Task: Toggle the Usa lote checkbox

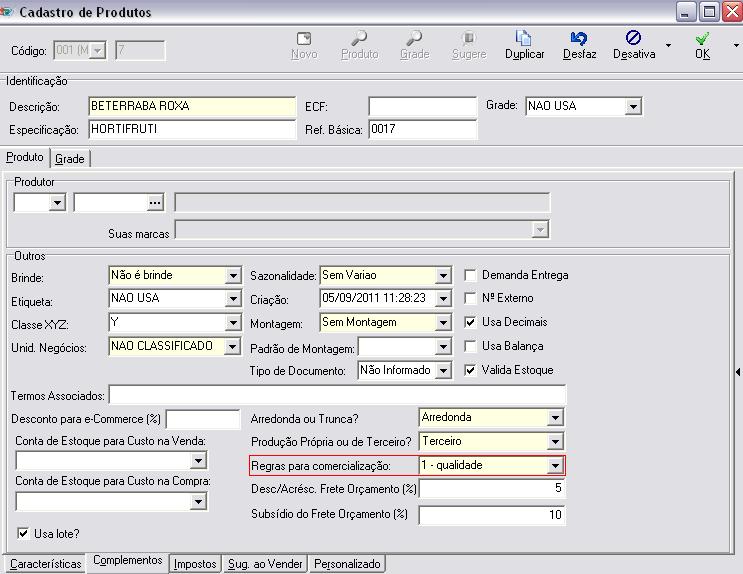Action: [24, 533]
